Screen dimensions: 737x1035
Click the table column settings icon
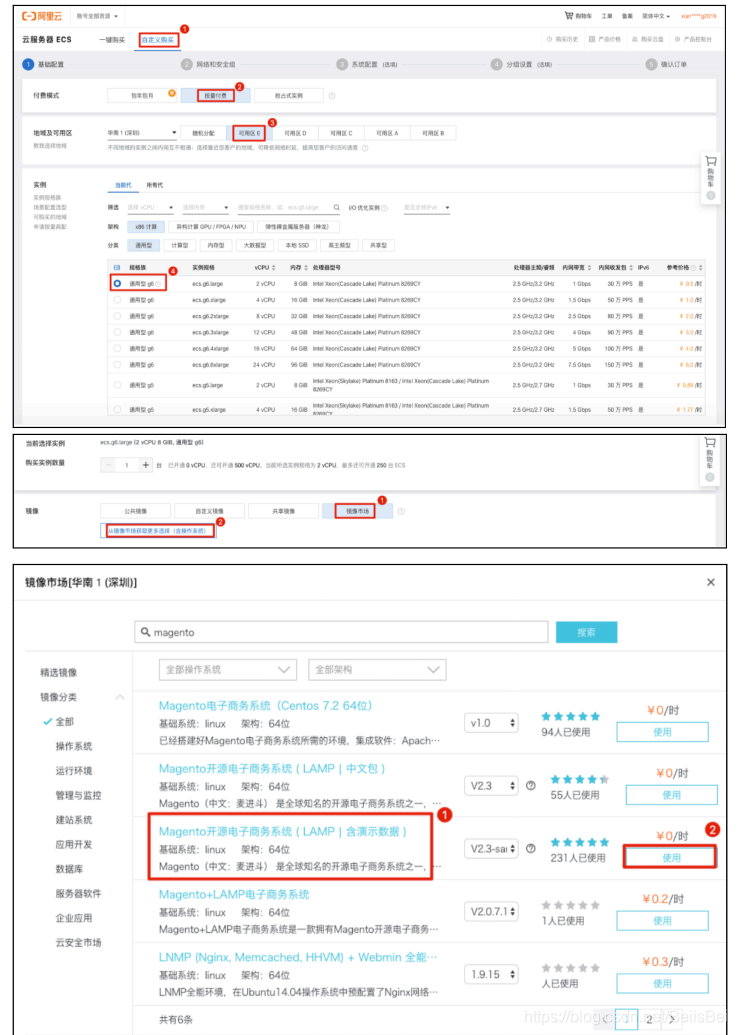point(117,267)
